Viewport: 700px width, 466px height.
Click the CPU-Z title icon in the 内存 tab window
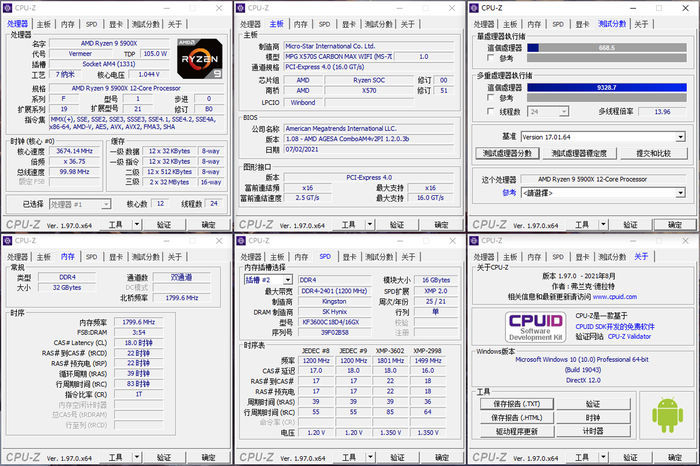pos(8,241)
